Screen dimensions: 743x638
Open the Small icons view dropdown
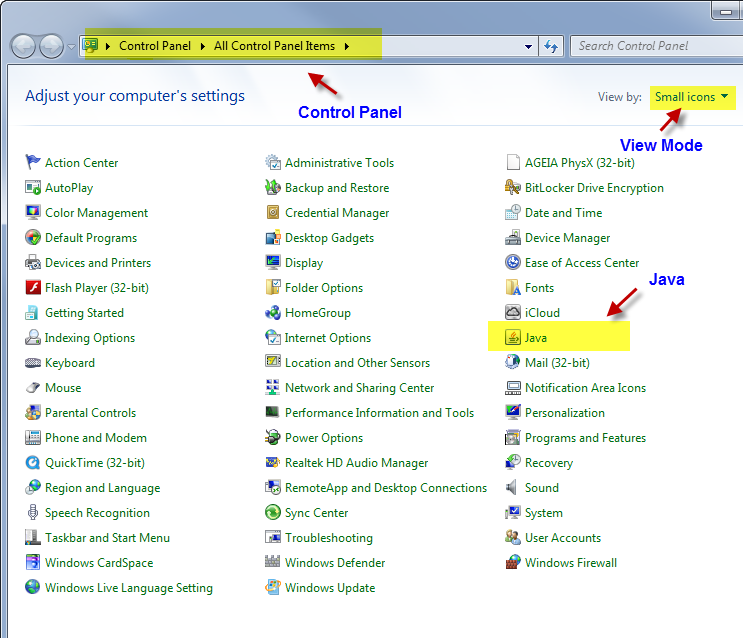pyautogui.click(x=692, y=97)
